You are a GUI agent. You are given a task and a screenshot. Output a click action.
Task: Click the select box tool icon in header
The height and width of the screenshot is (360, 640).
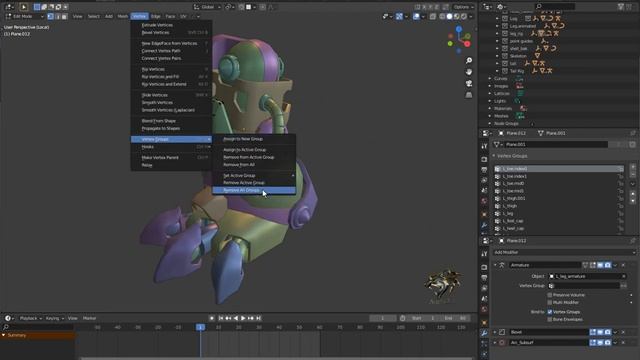click(37, 7)
